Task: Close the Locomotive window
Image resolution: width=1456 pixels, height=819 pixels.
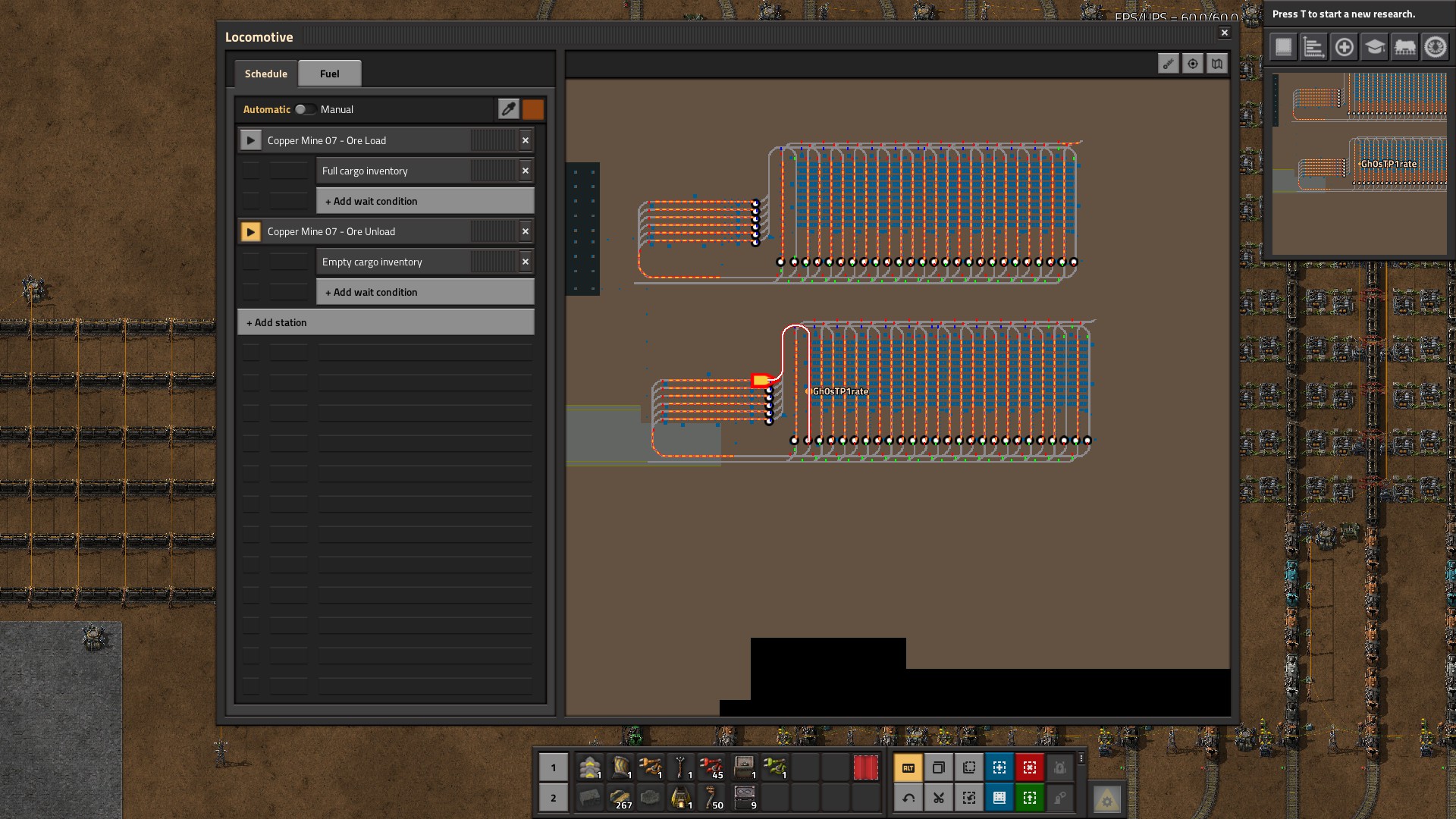Action: tap(1224, 33)
